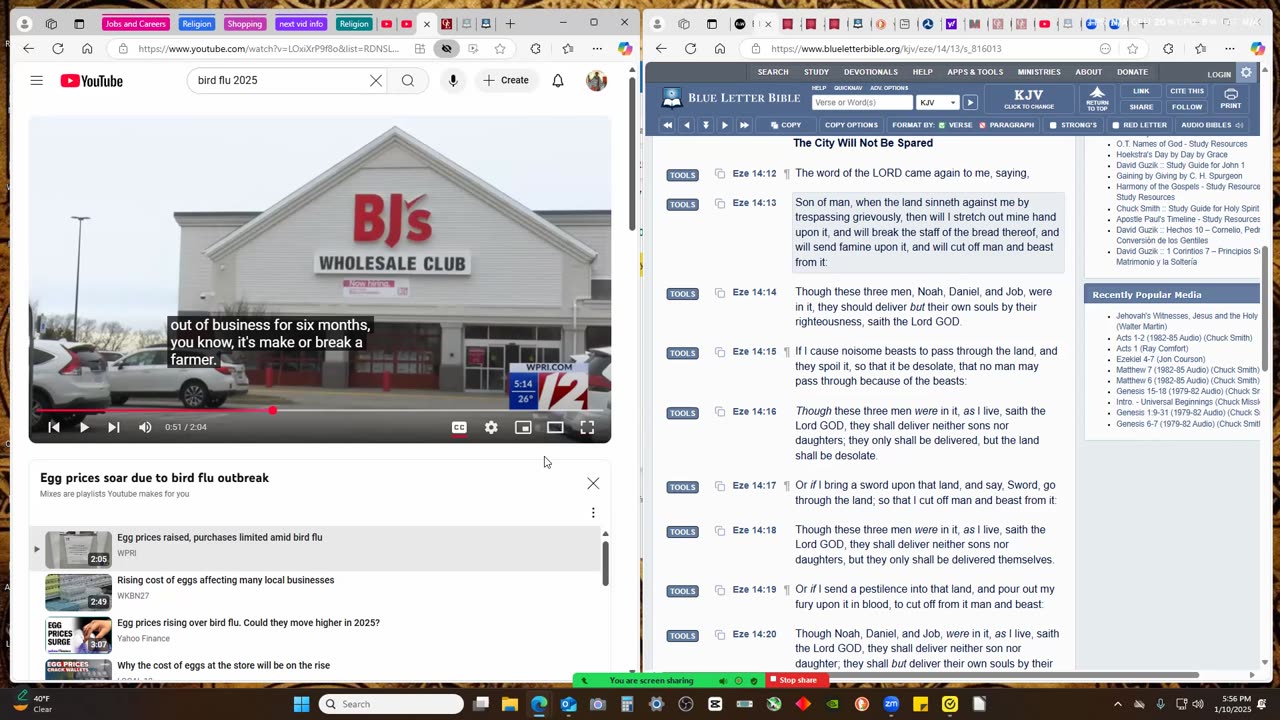The width and height of the screenshot is (1280, 720).
Task: Copy the passage with the COPY button
Action: point(786,125)
